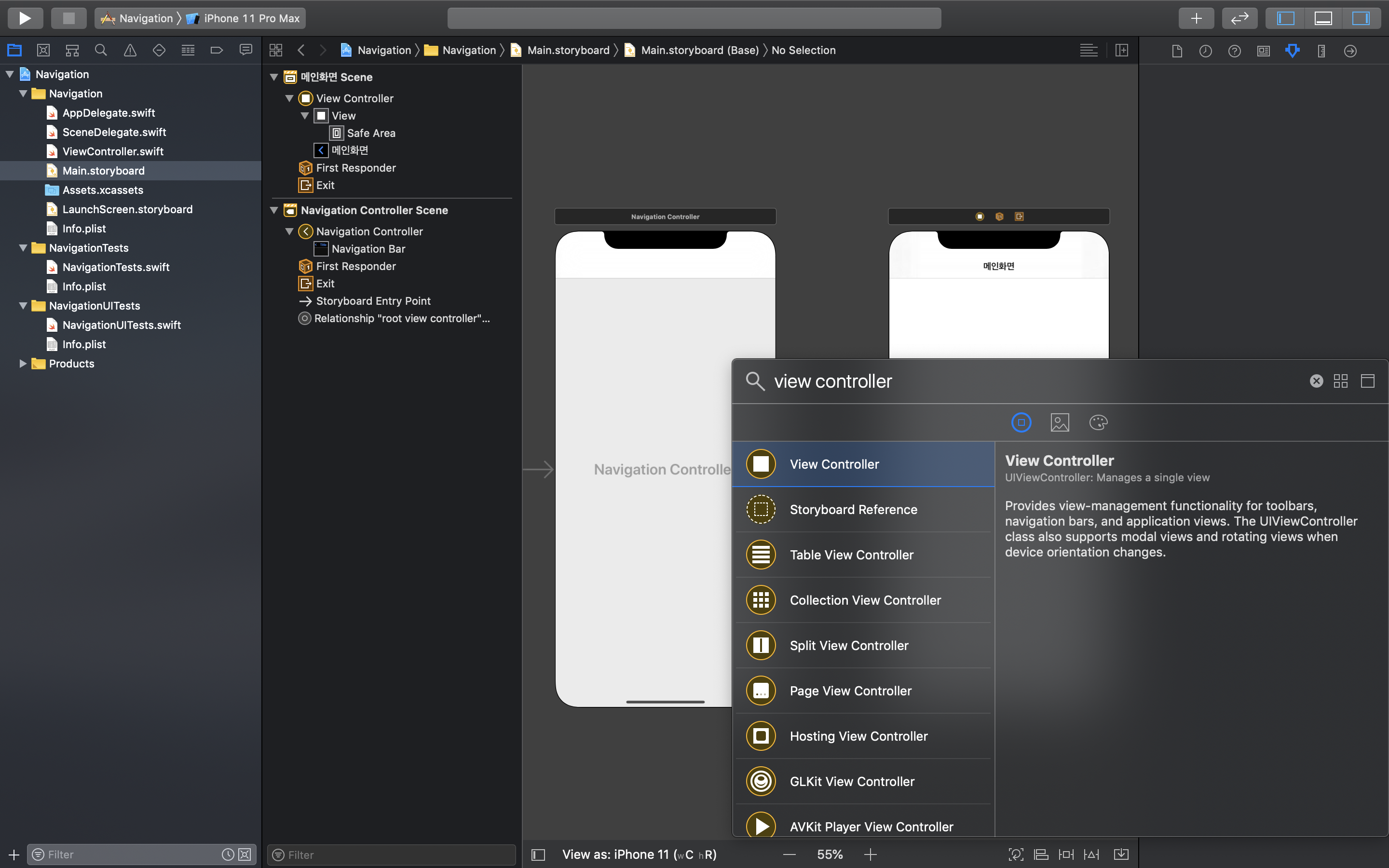Switch library to the Image tab
1389x868 pixels.
[1060, 422]
